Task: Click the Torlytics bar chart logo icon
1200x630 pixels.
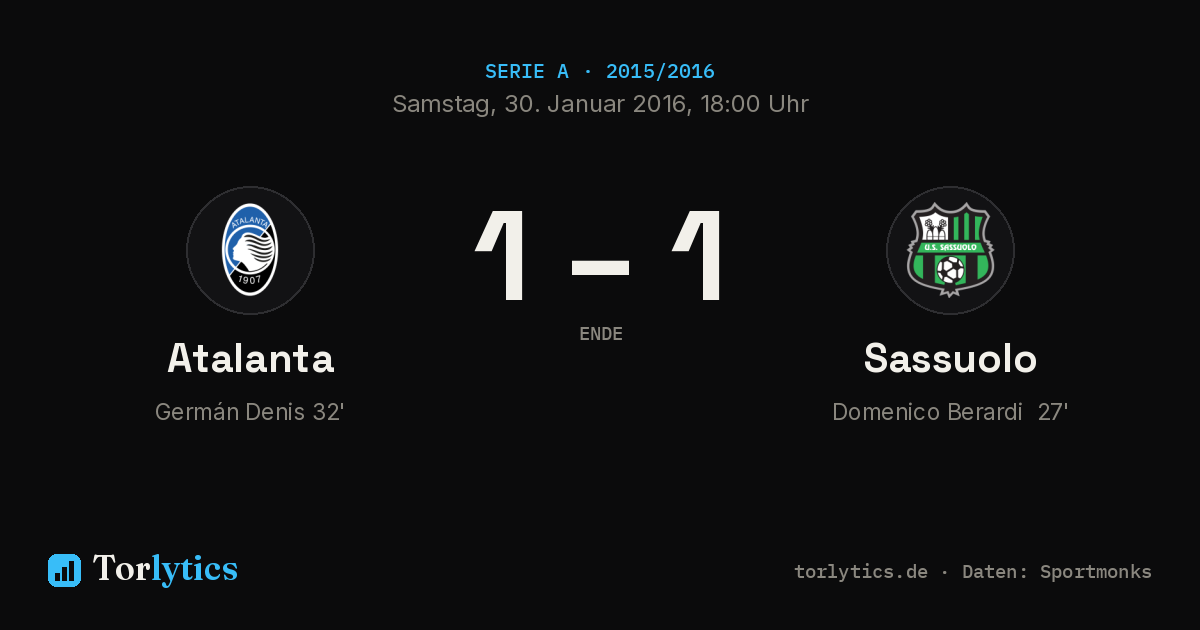Action: click(x=64, y=570)
